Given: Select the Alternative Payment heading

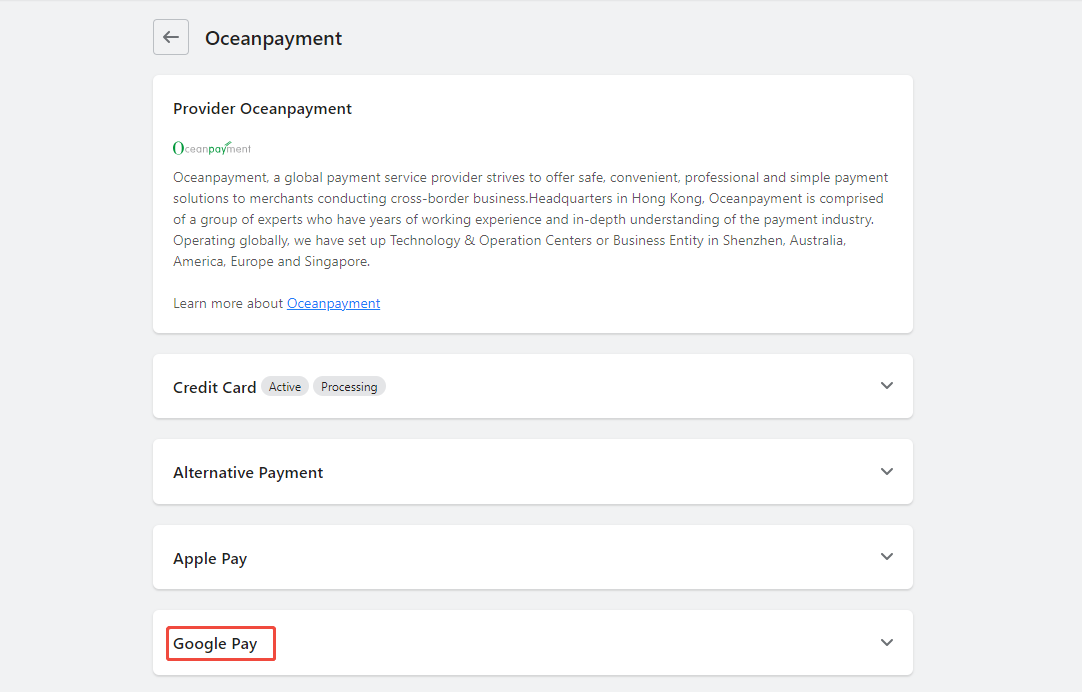Looking at the screenshot, I should coord(248,473).
